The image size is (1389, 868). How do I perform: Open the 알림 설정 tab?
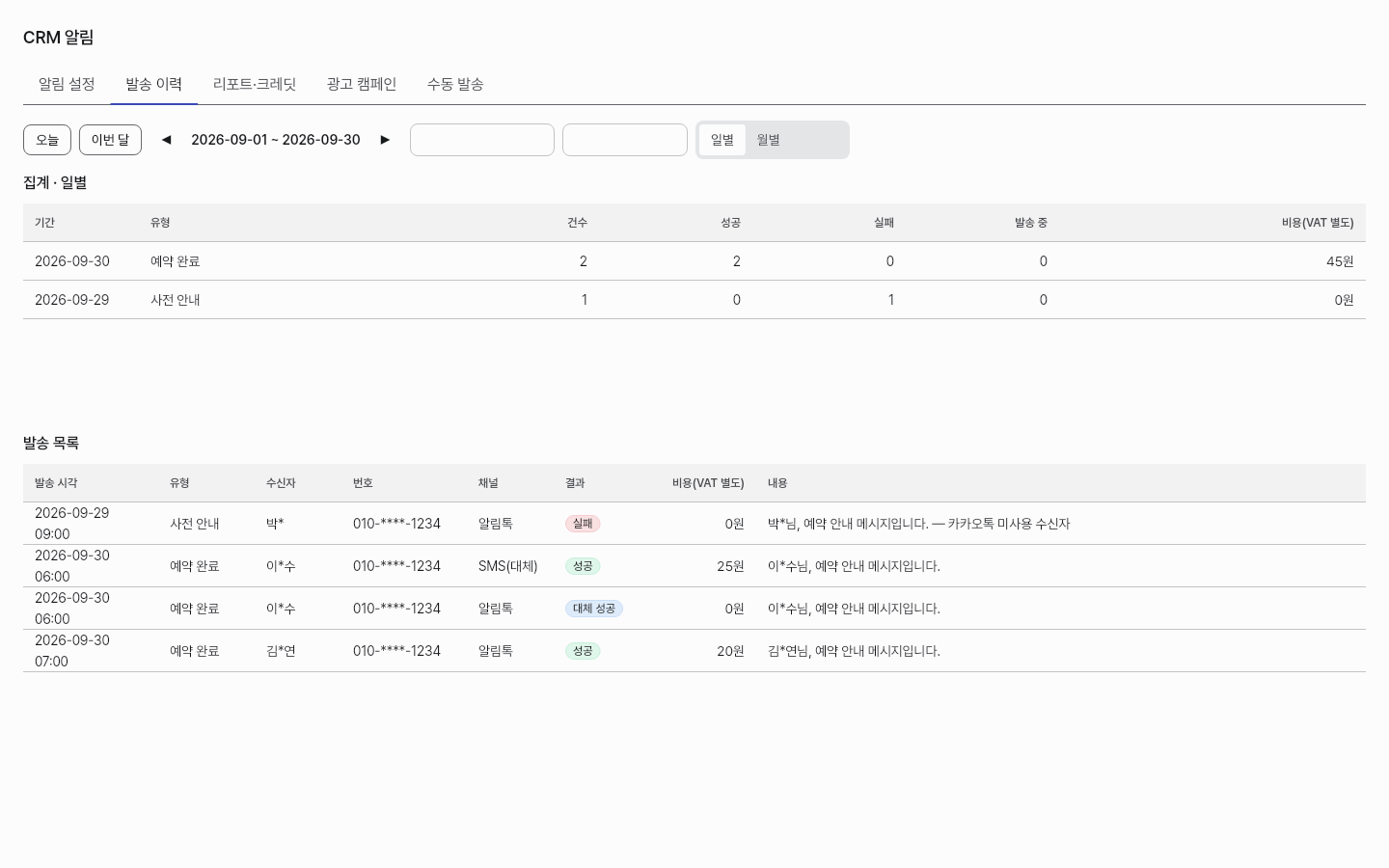click(x=67, y=84)
